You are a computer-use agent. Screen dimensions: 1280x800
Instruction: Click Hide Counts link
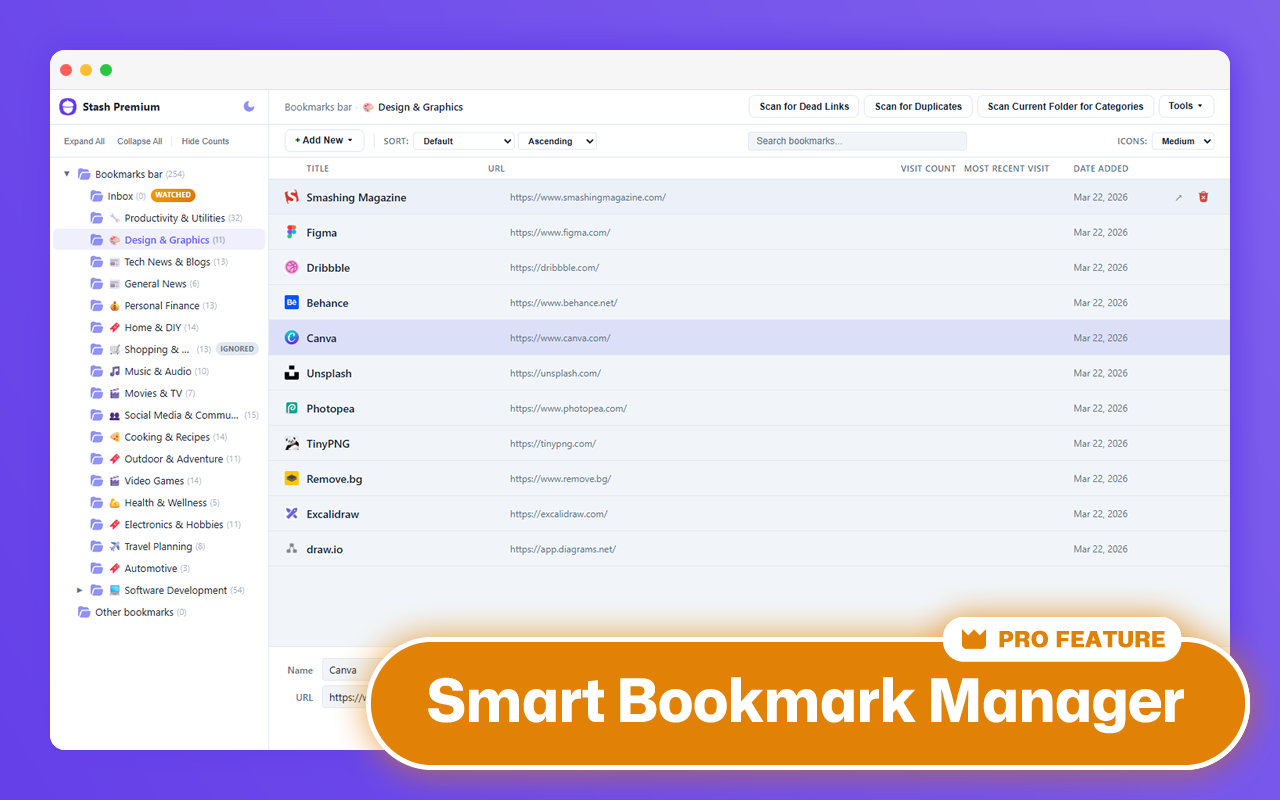(x=205, y=141)
